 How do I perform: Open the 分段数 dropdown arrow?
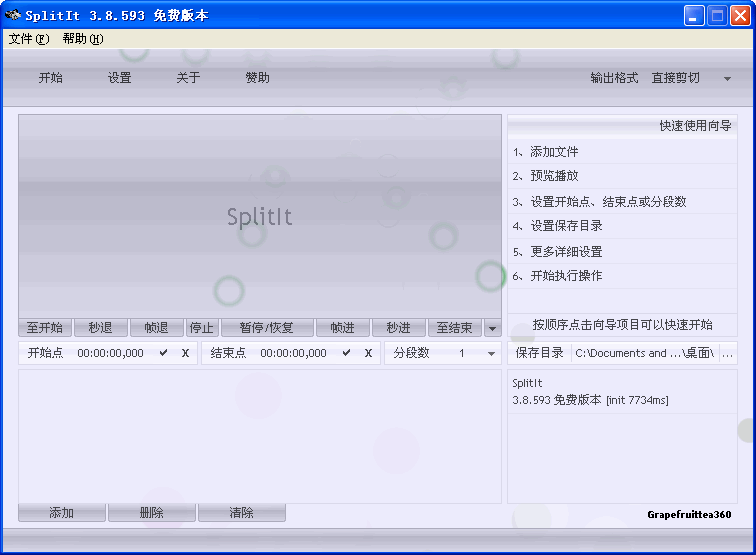pos(491,353)
